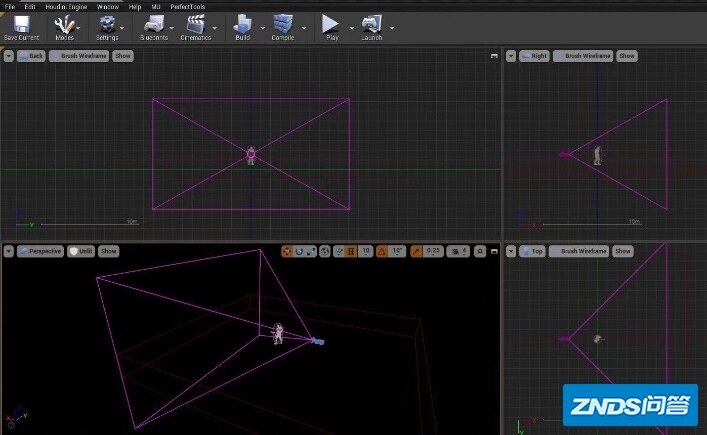Image resolution: width=707 pixels, height=435 pixels.
Task: Click the Compile toolbar icon
Action: tap(283, 24)
